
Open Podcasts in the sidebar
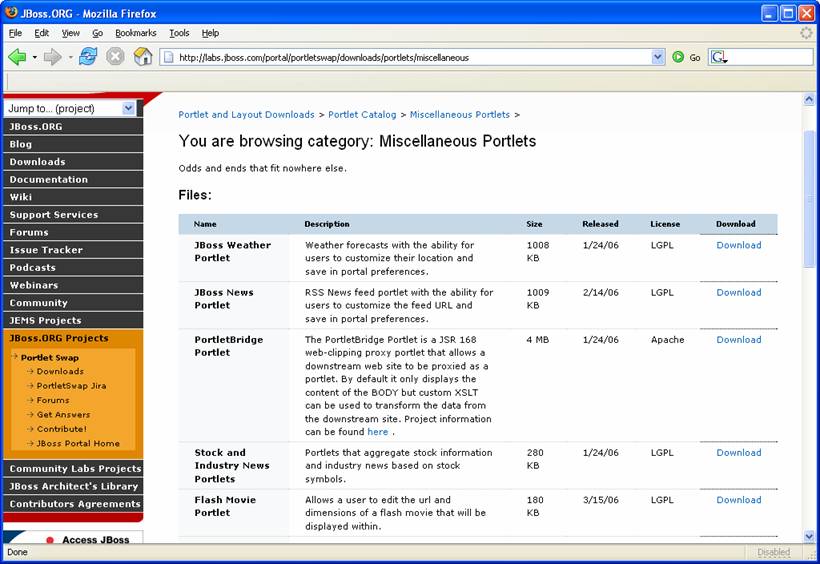[x=73, y=267]
